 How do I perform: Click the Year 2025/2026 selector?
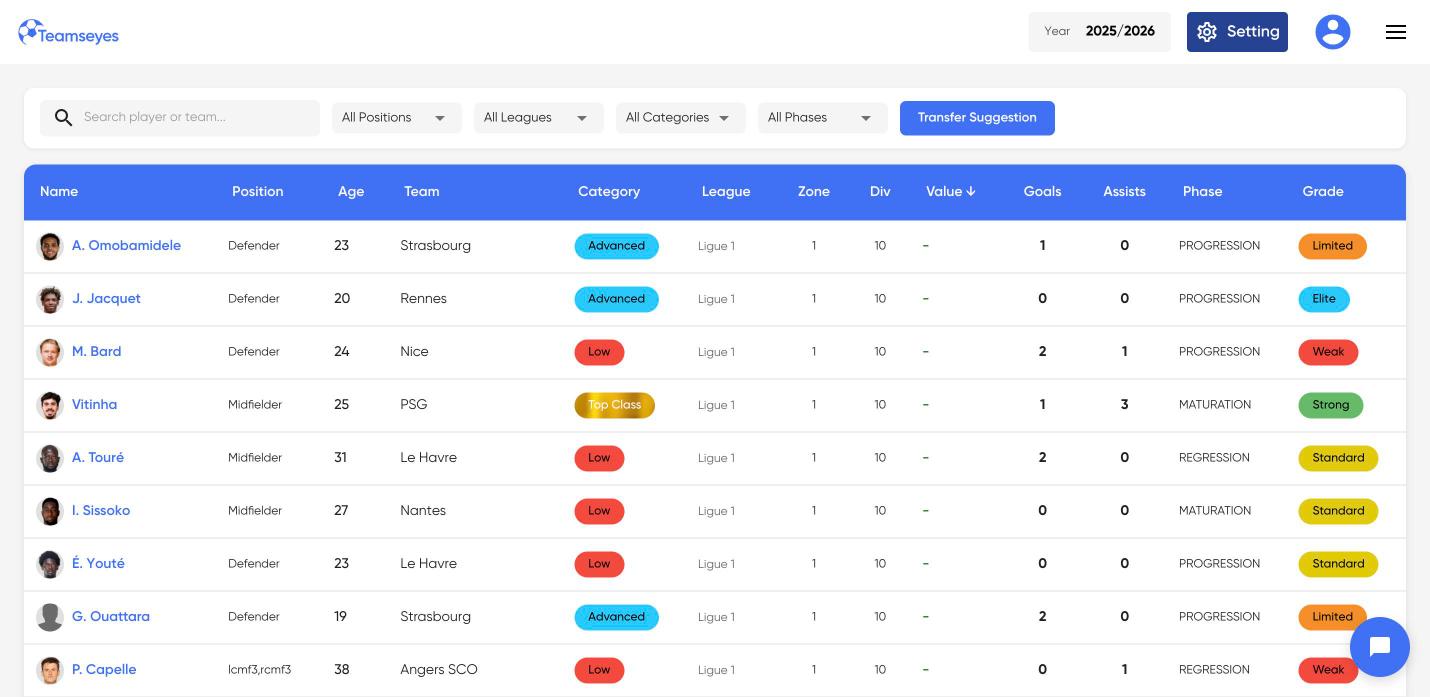click(1099, 32)
